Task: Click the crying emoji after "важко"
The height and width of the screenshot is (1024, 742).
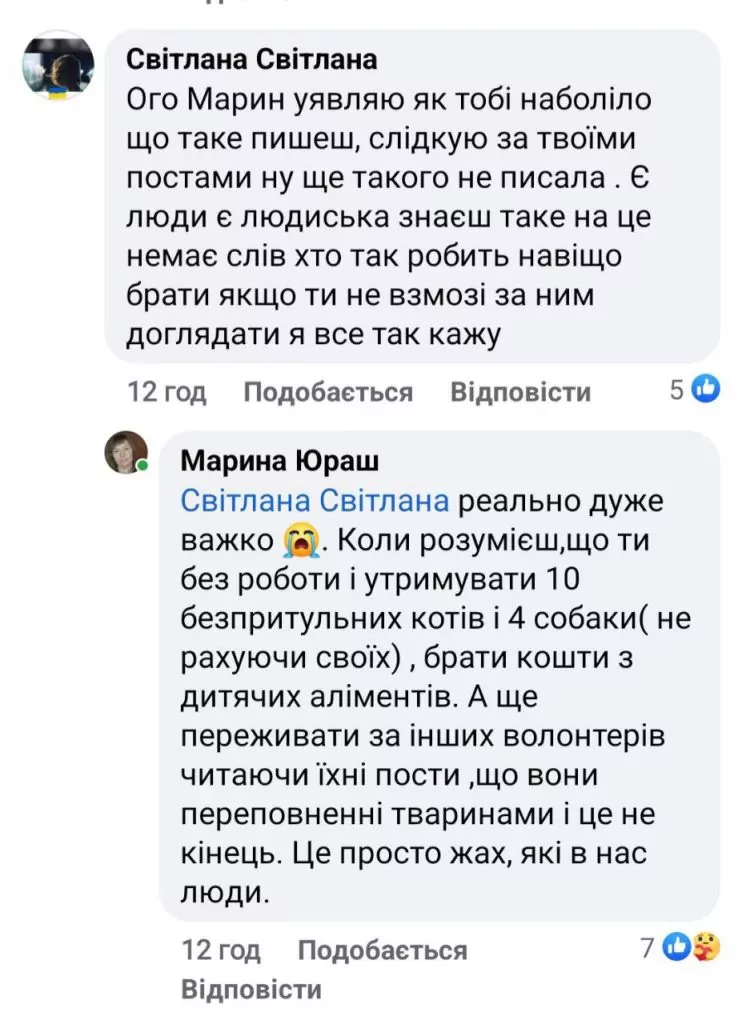Action: (x=300, y=541)
